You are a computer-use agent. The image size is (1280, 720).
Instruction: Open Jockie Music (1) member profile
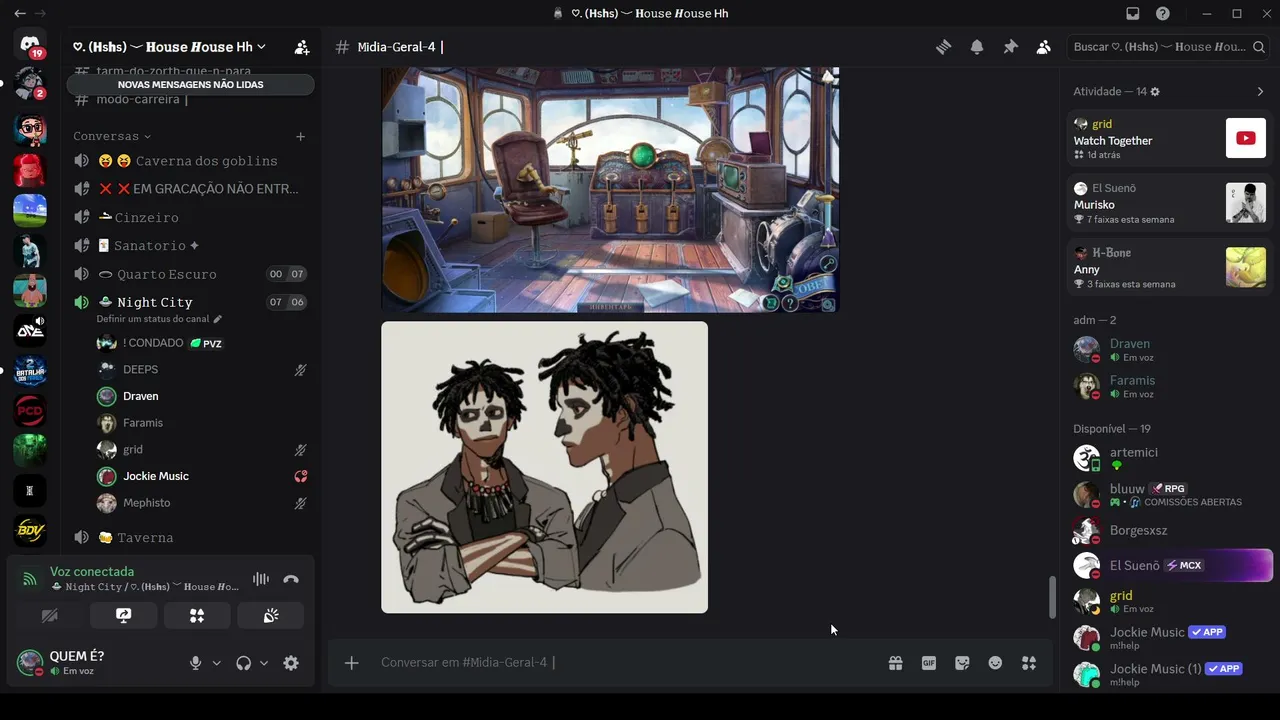(1168, 675)
